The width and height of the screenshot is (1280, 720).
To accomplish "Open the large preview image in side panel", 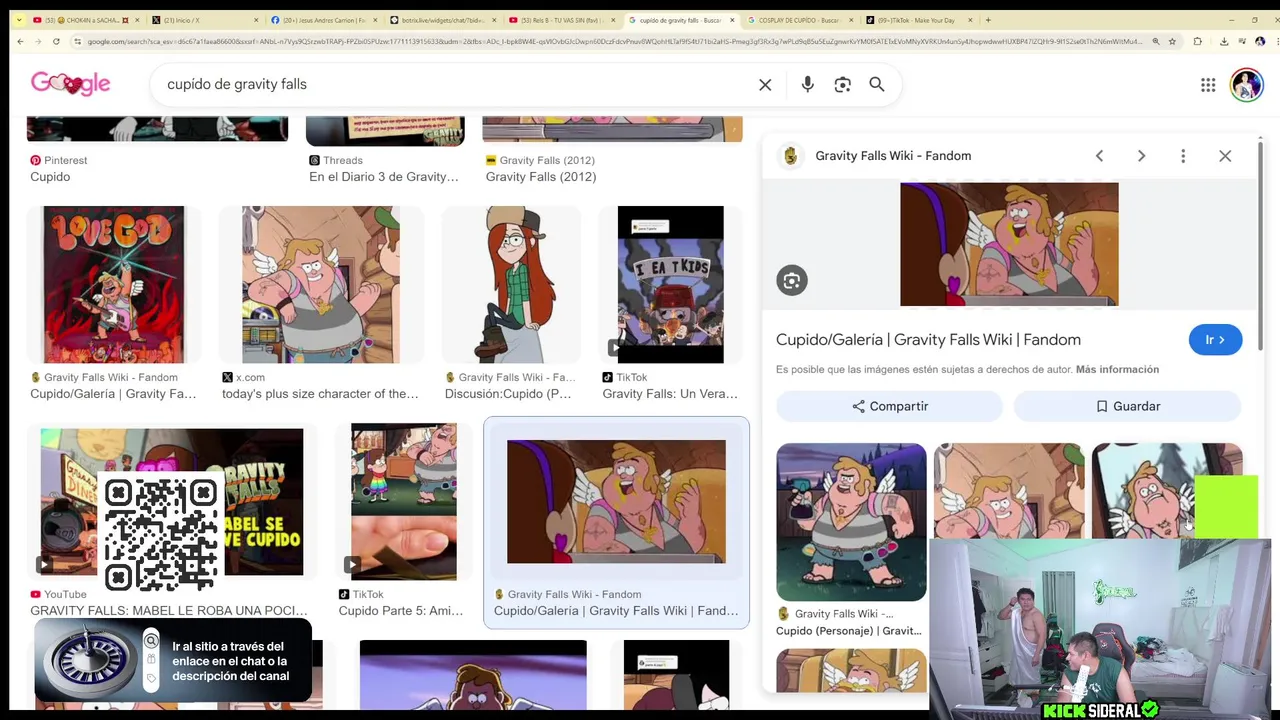I will tap(1009, 244).
